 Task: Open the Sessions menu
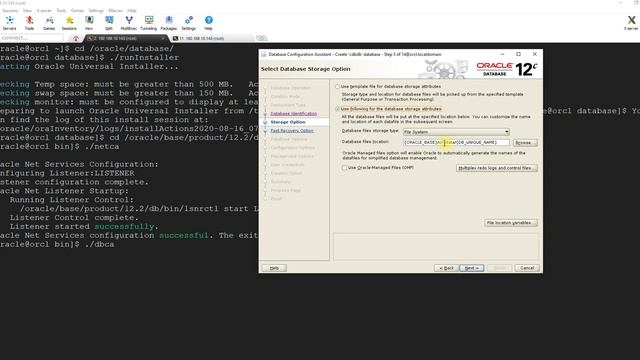point(10,11)
